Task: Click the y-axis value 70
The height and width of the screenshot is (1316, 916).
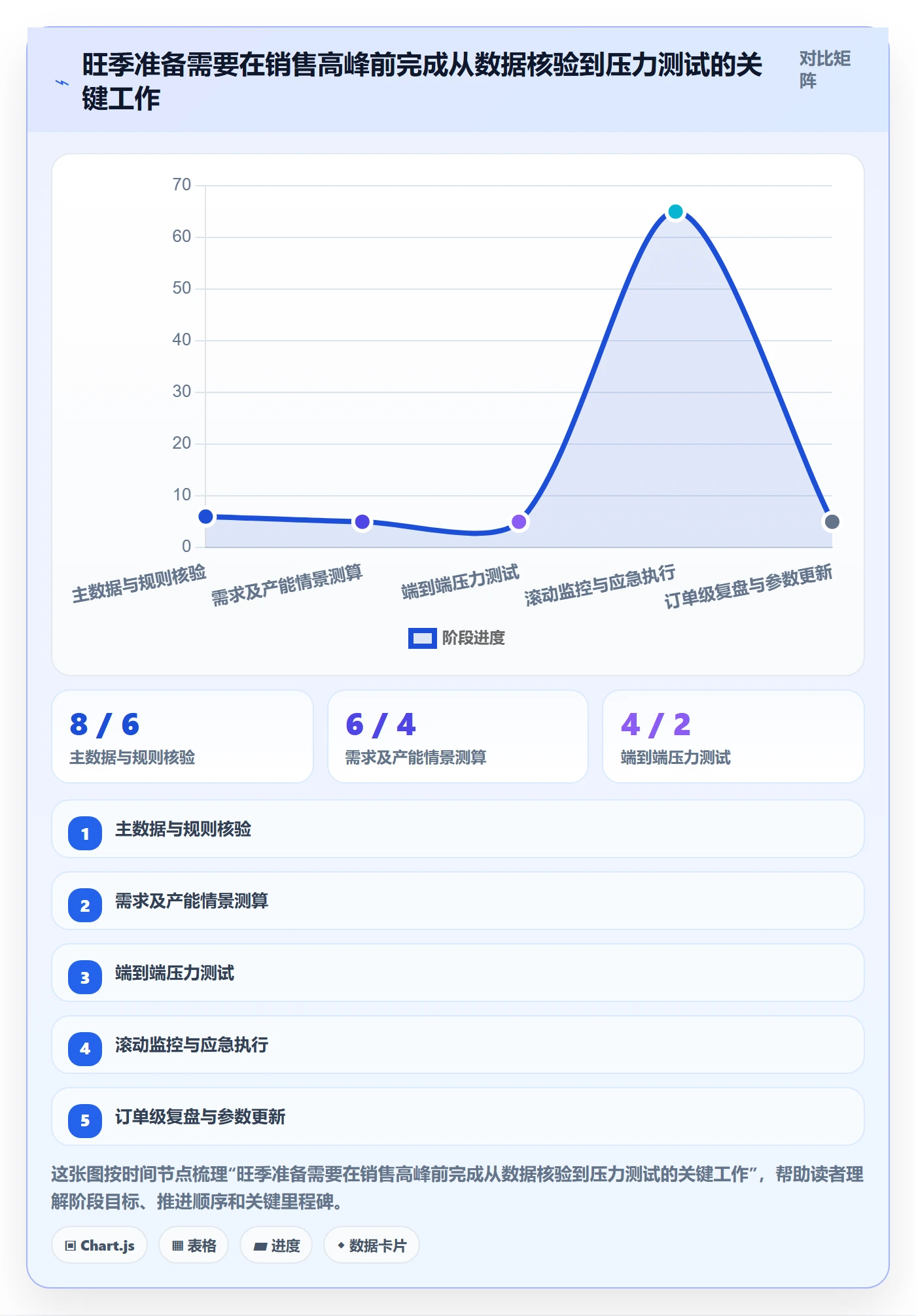Action: click(x=182, y=185)
